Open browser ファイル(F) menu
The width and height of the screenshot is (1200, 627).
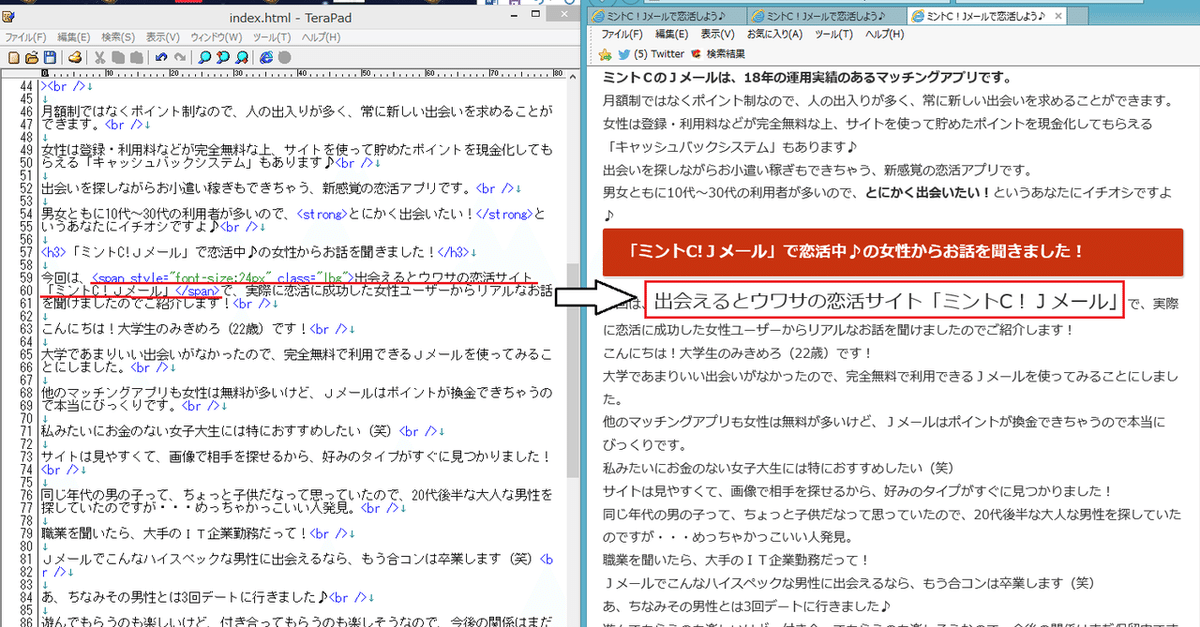click(x=622, y=34)
